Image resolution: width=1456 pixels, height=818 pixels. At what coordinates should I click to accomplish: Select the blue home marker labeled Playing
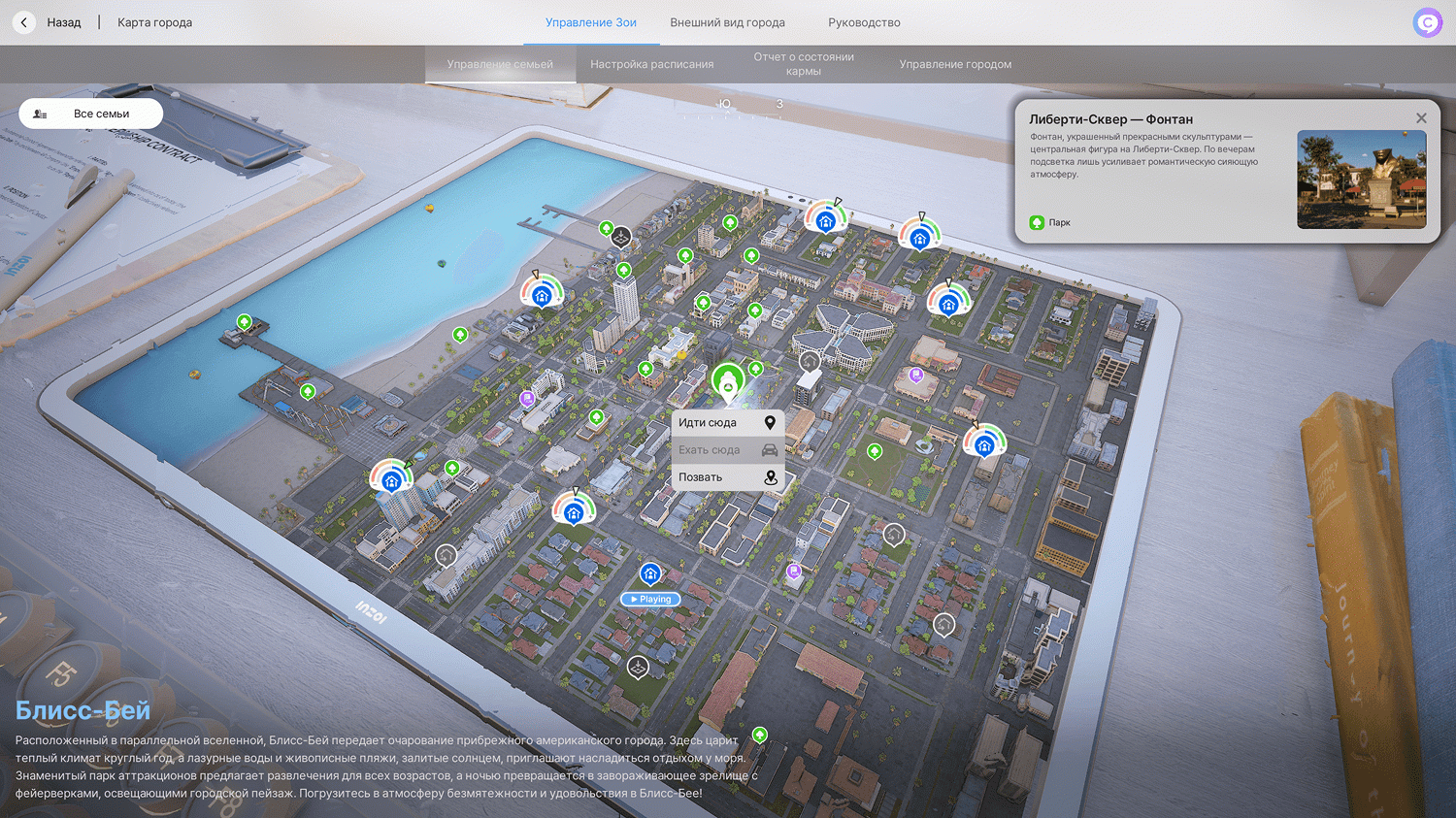coord(650,573)
